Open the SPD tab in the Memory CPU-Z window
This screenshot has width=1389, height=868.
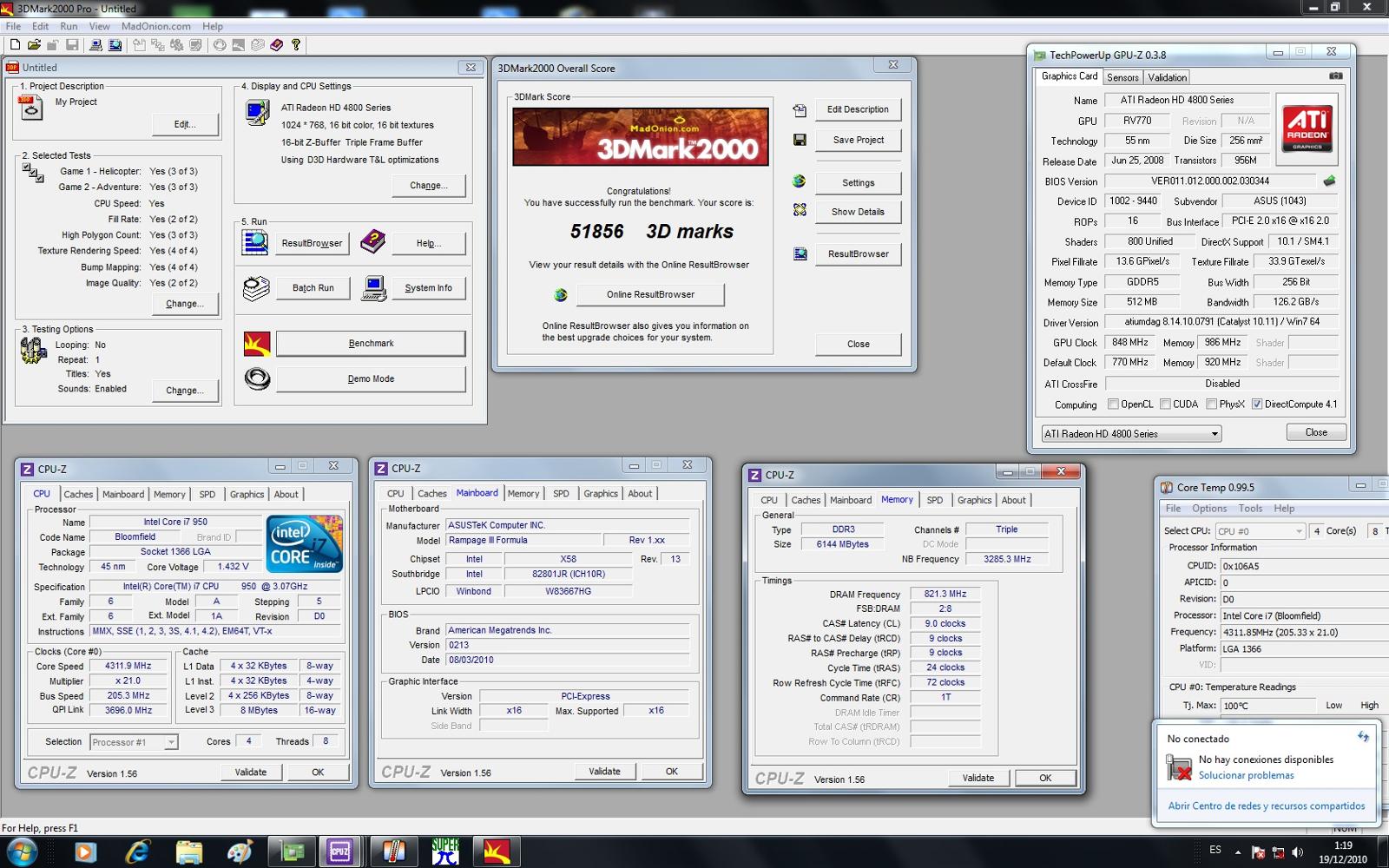(934, 500)
